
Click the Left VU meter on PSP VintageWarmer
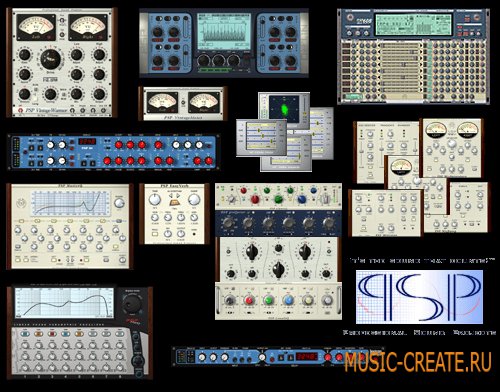point(36,27)
